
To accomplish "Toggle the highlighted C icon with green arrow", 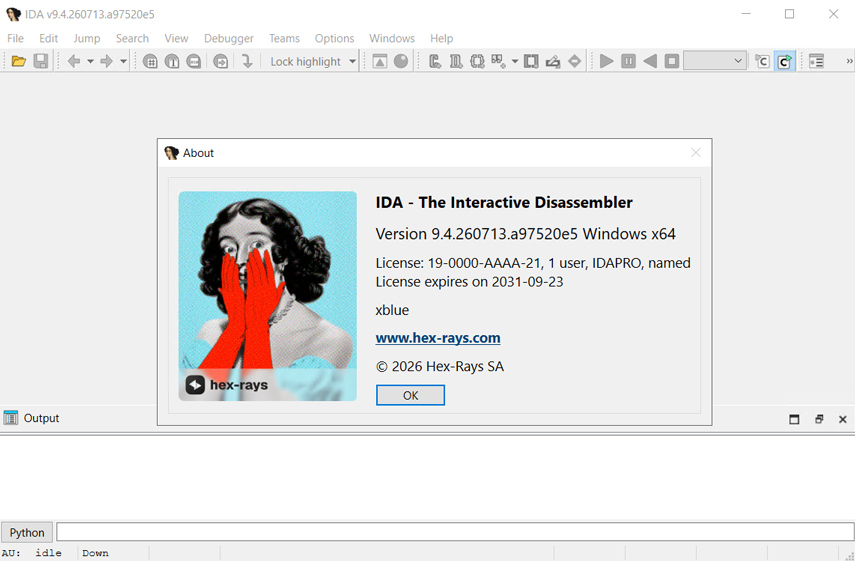I will click(784, 61).
